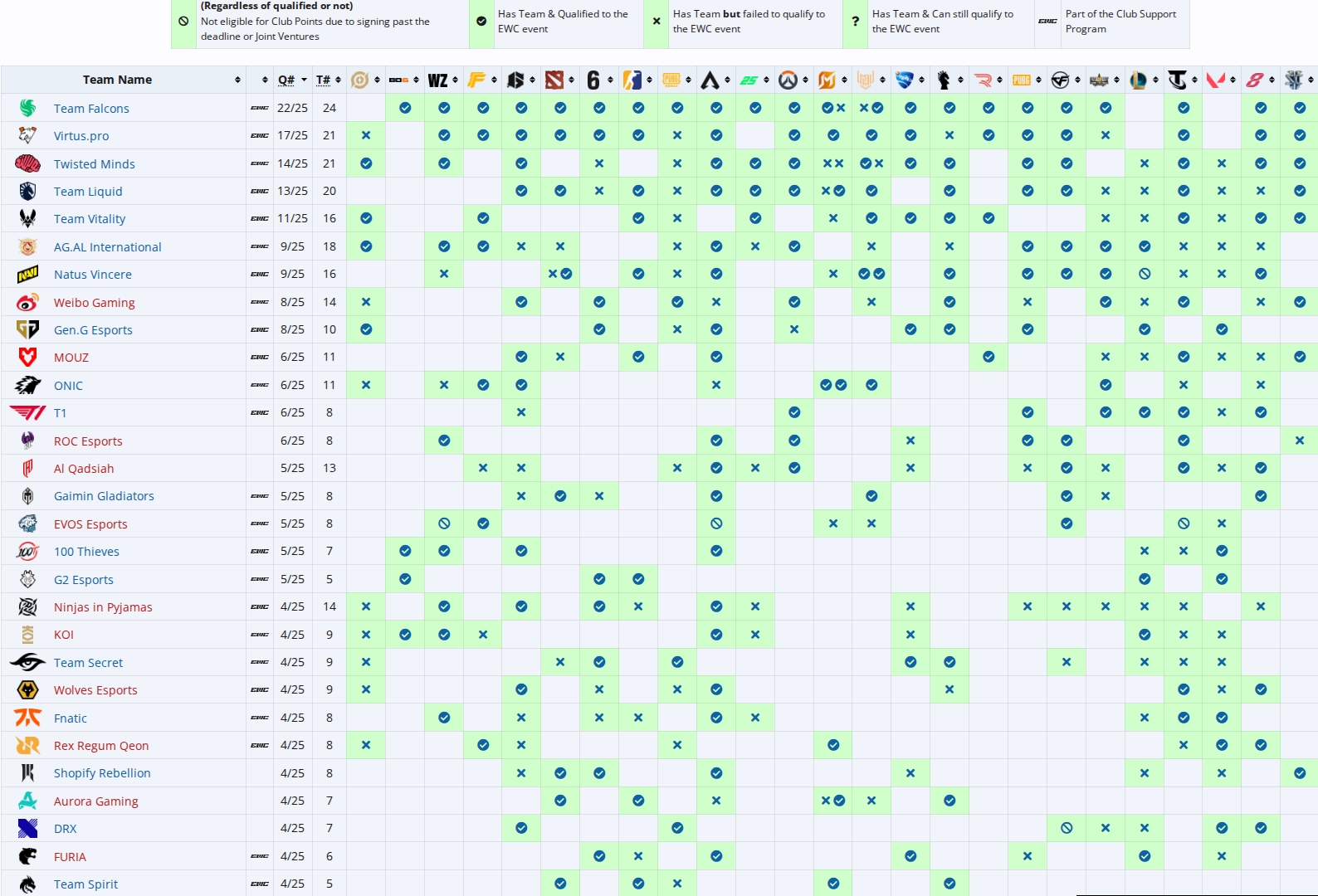Click the Natus Vincere logo
This screenshot has height=896, width=1318.
click(x=27, y=274)
